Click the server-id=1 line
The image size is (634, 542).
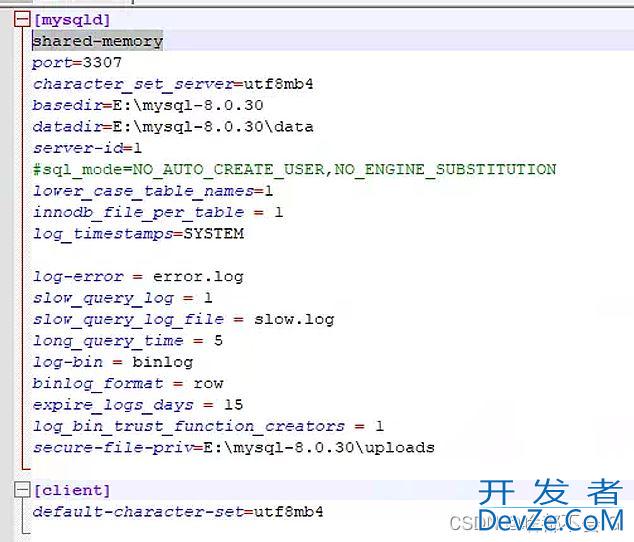coord(87,148)
